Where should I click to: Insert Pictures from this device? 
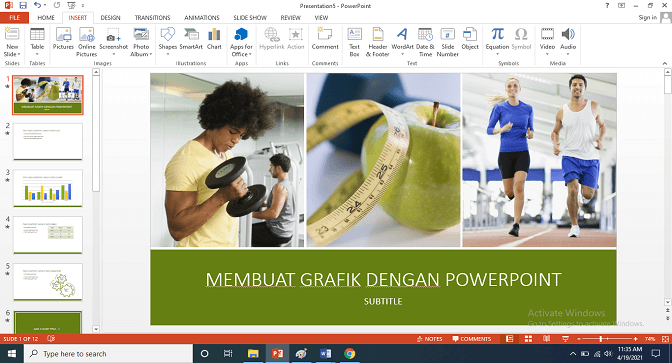tap(63, 39)
